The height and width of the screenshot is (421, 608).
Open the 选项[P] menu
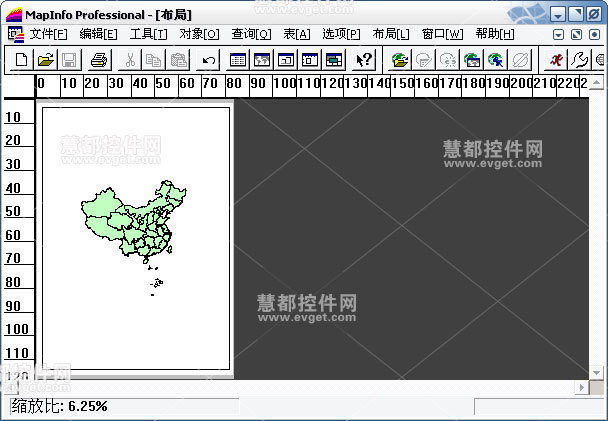pos(341,34)
